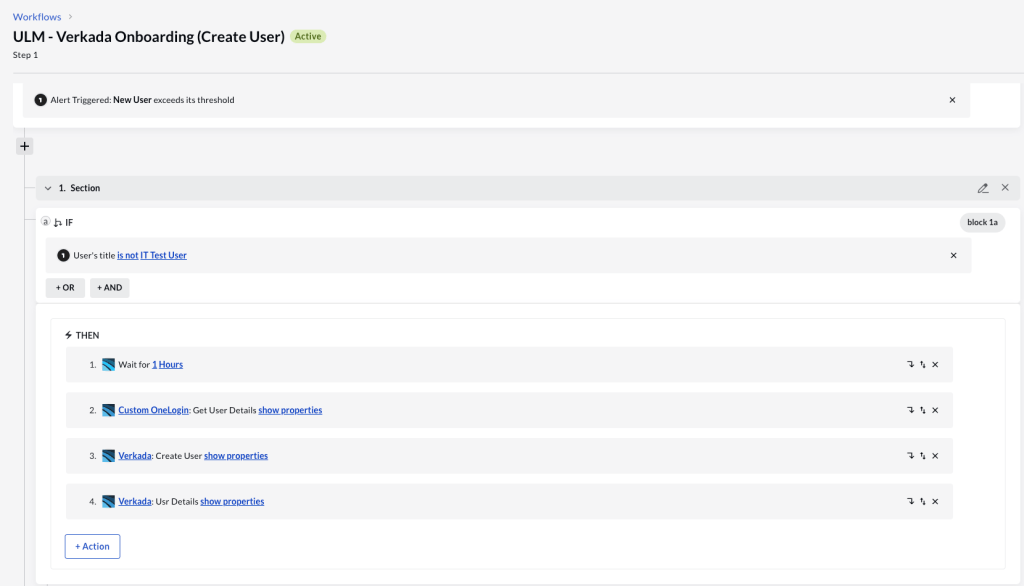
Task: Reorder the Usr Details action using swap arrows
Action: click(x=922, y=501)
